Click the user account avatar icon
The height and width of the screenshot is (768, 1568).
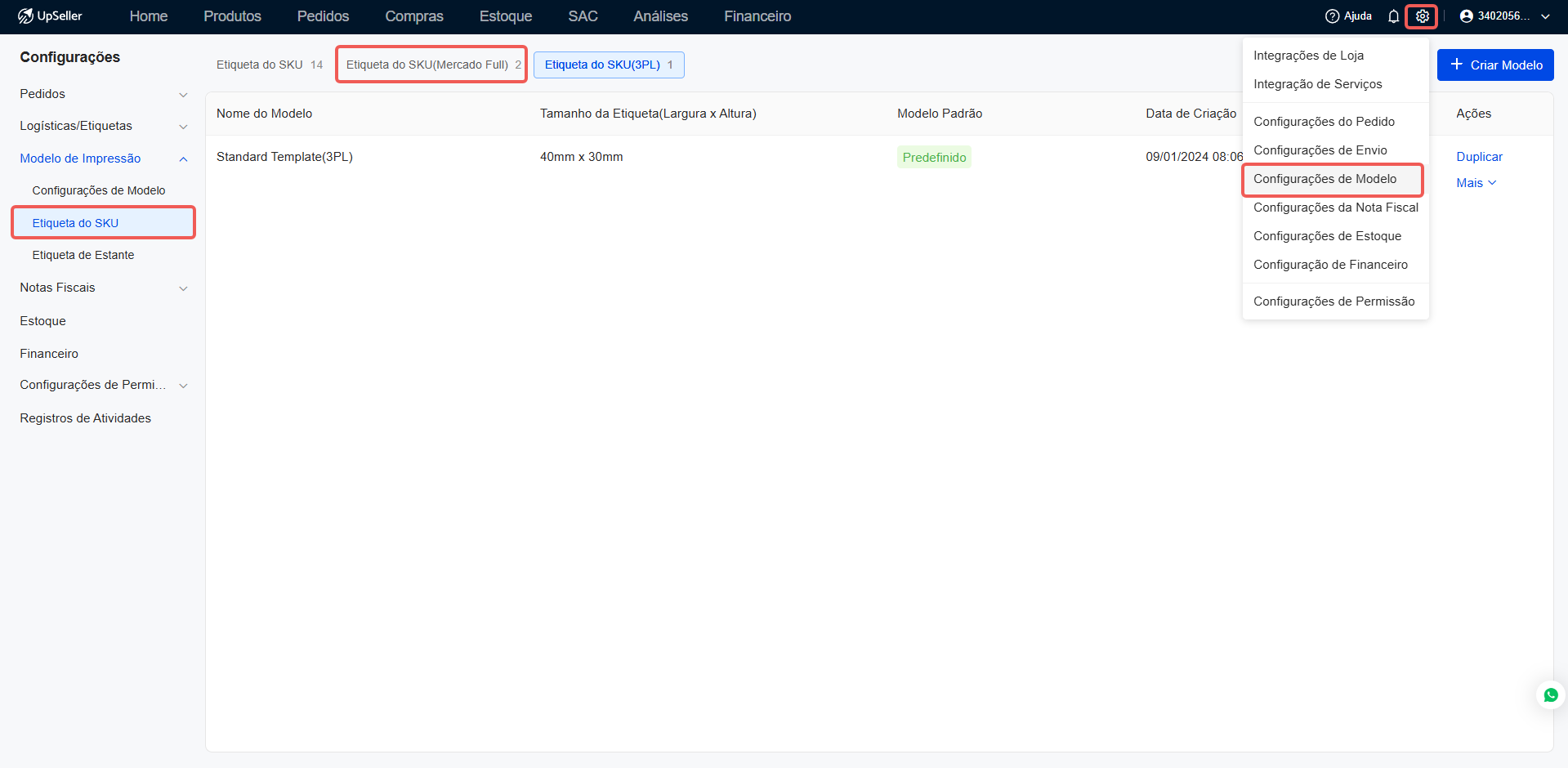[1466, 16]
